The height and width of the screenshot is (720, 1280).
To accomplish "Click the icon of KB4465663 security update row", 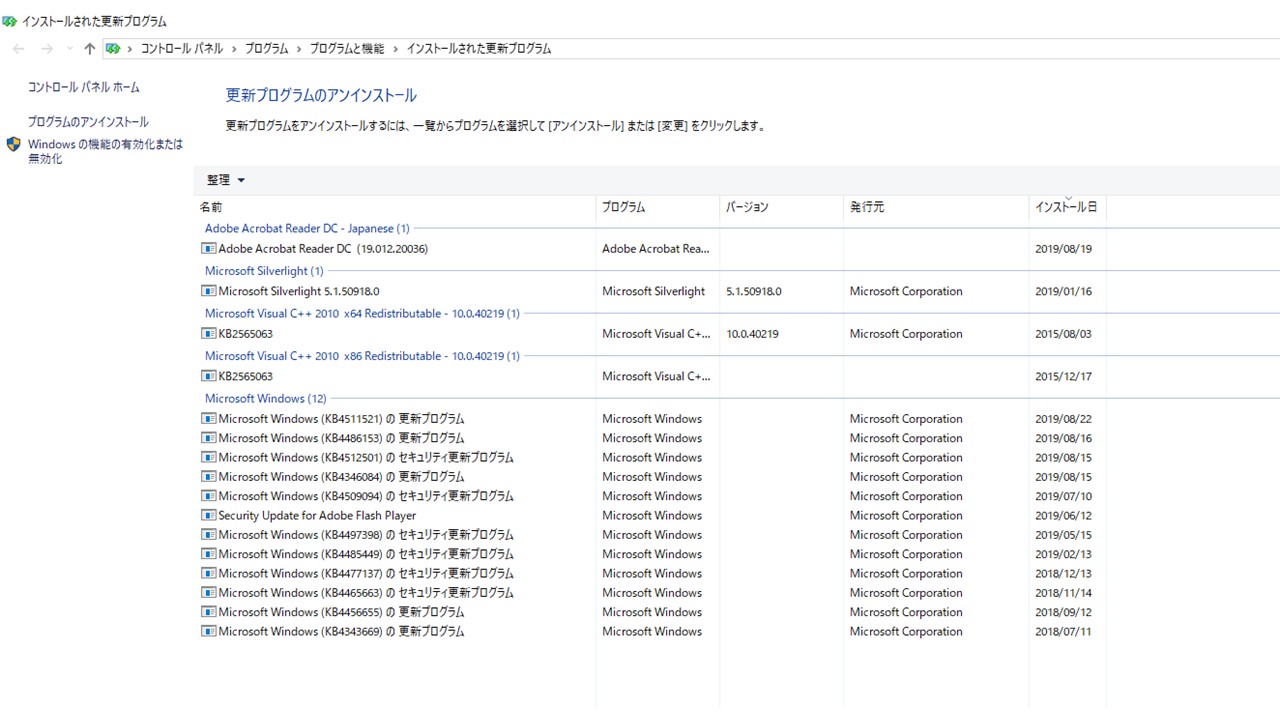I will pos(208,593).
